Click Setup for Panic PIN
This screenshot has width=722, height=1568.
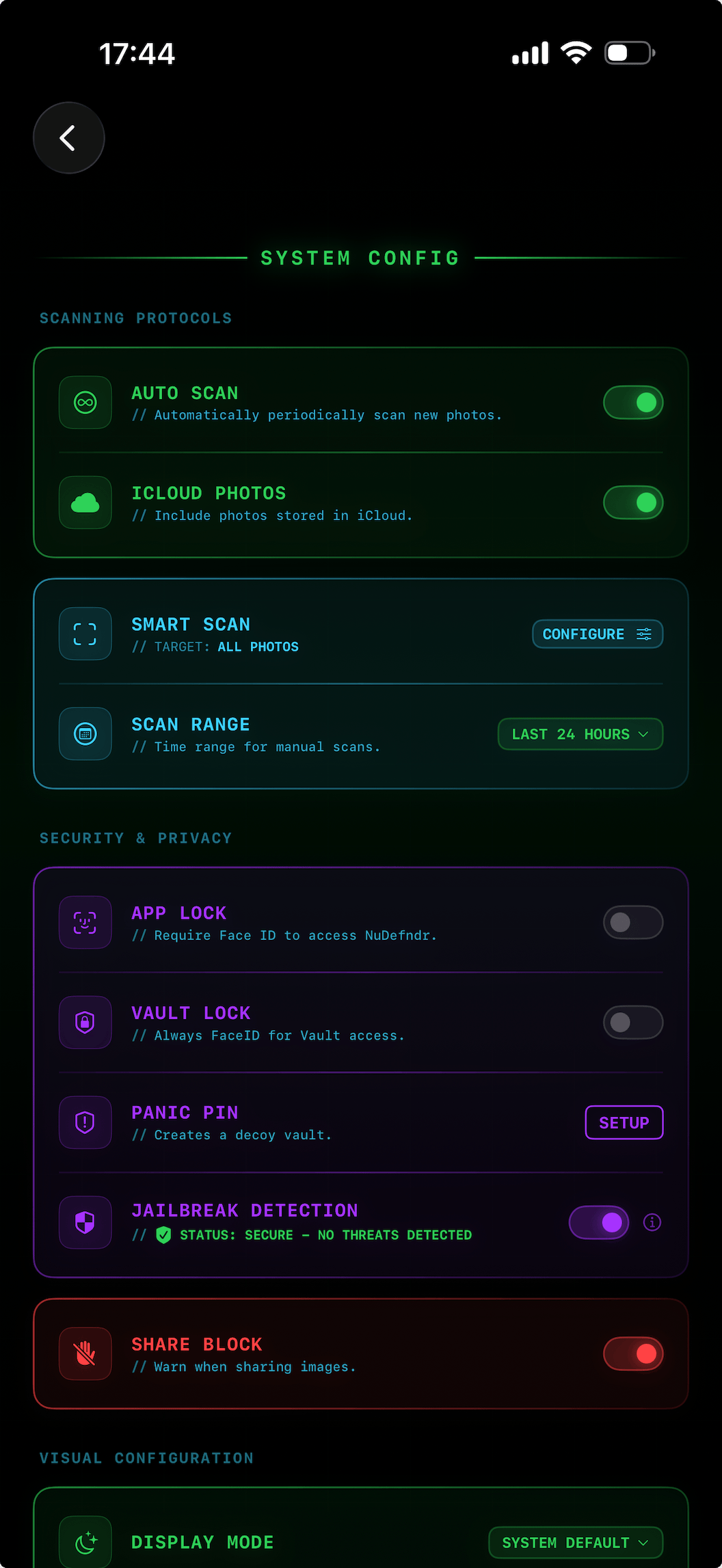[x=624, y=1122]
